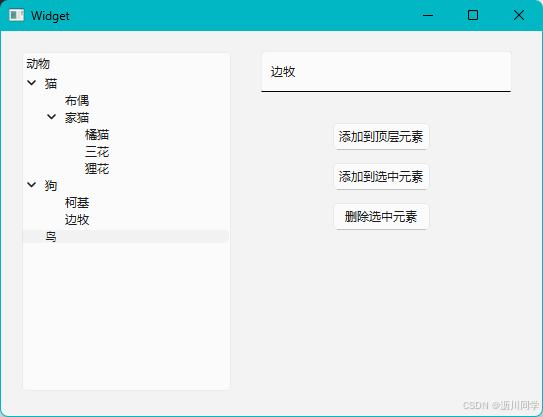Click the Widget window app icon
This screenshot has width=543, height=417.
16,15
